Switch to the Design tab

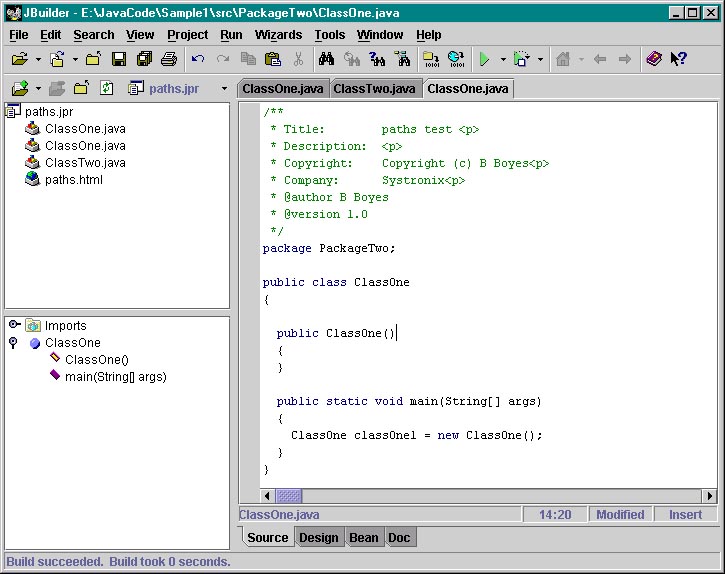click(x=319, y=538)
